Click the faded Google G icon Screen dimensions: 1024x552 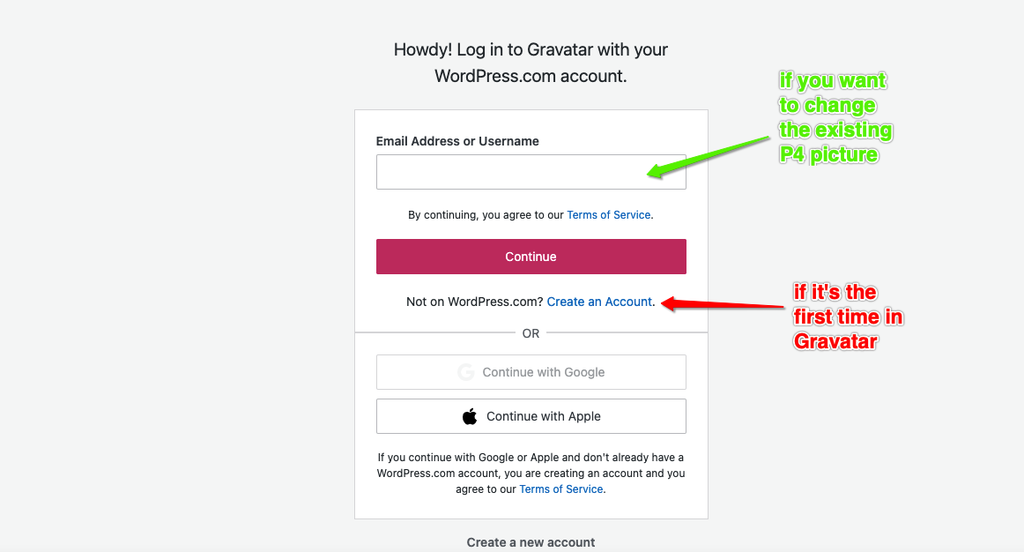466,372
